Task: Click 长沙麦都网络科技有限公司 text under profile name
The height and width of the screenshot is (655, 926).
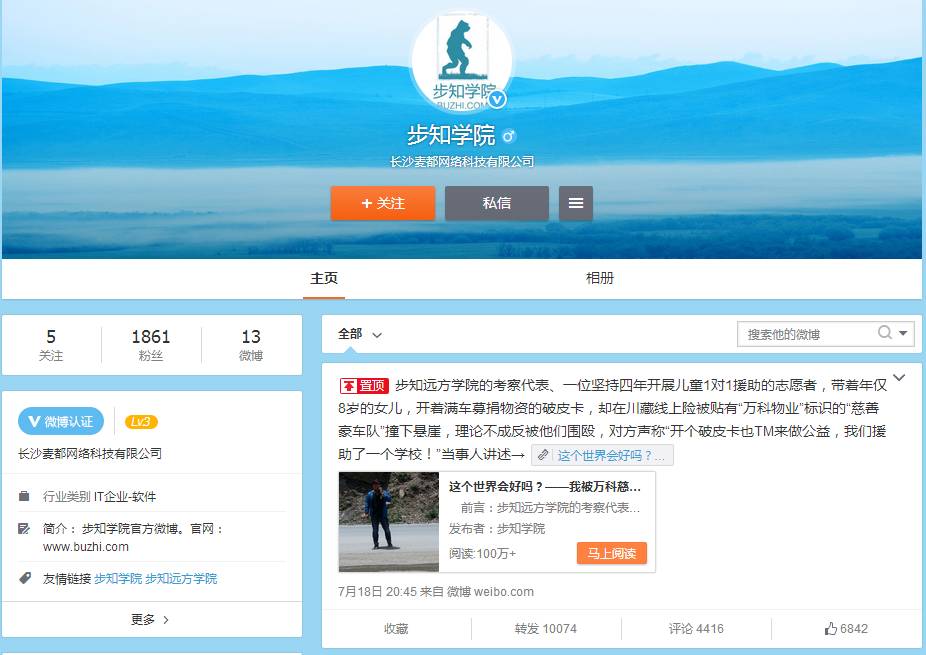Action: [x=462, y=161]
